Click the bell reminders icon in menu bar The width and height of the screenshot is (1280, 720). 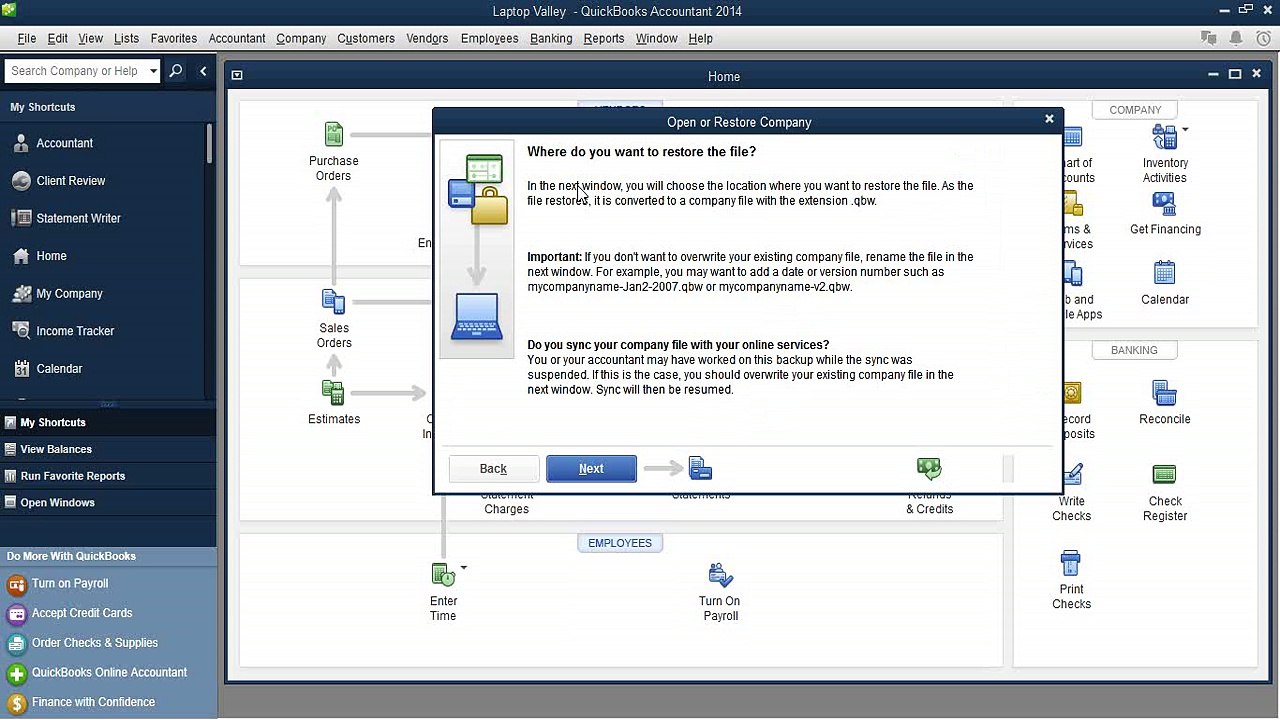click(1236, 38)
